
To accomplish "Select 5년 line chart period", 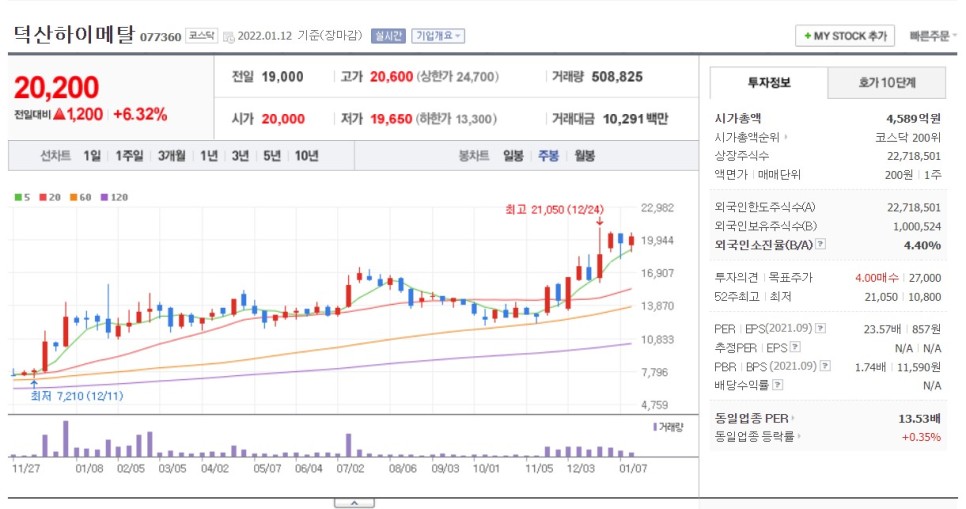I will [272, 156].
